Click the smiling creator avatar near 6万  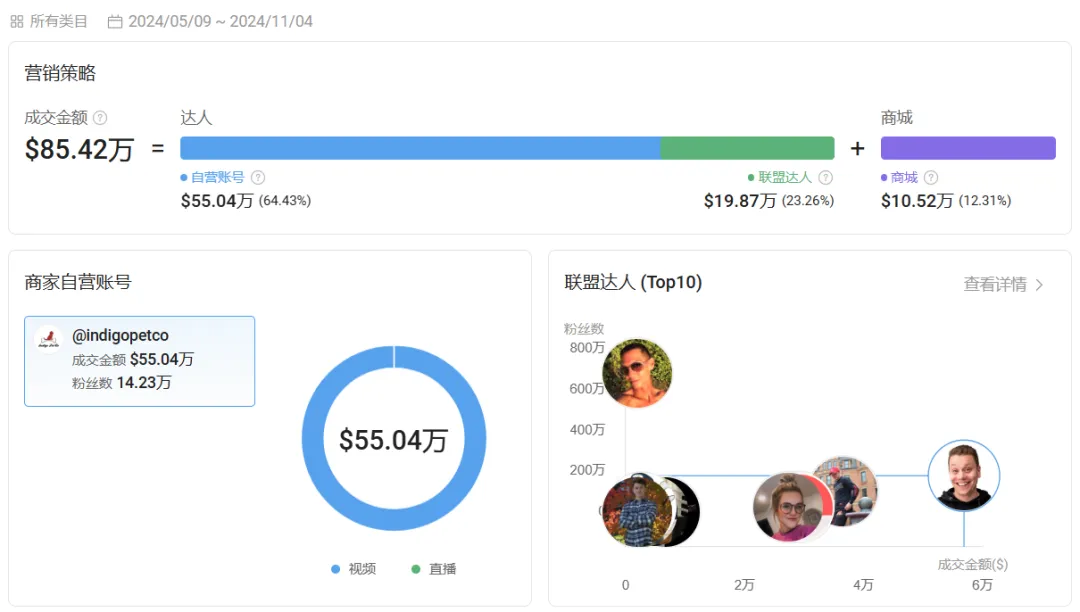coord(964,476)
